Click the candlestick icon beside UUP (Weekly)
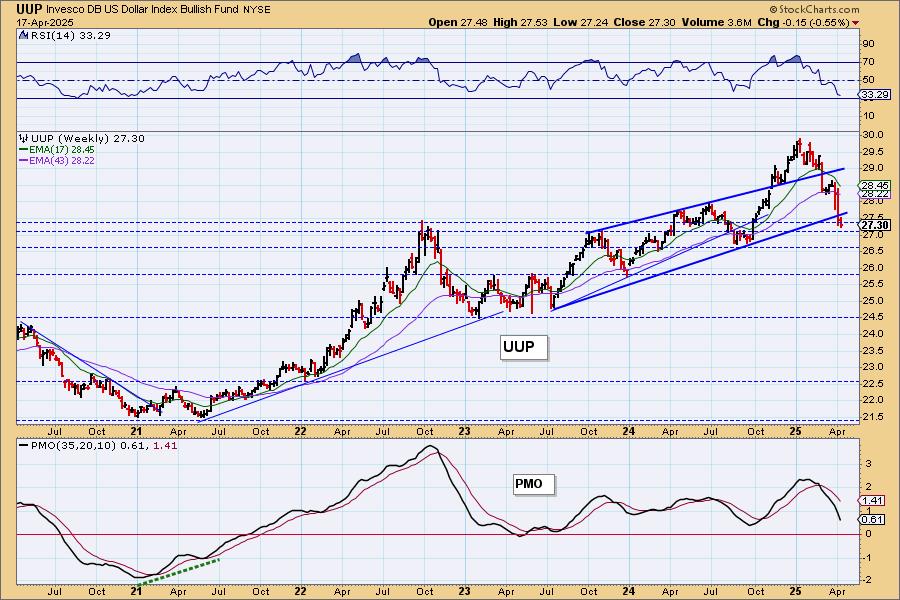900x600 pixels. (x=23, y=138)
